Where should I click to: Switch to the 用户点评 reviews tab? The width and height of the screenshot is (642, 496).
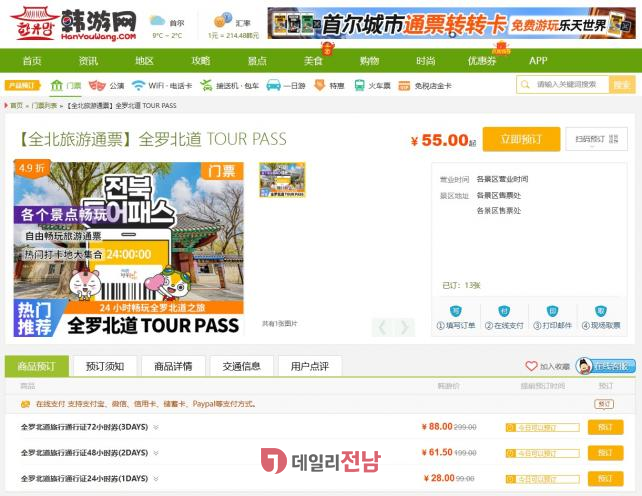pos(309,366)
